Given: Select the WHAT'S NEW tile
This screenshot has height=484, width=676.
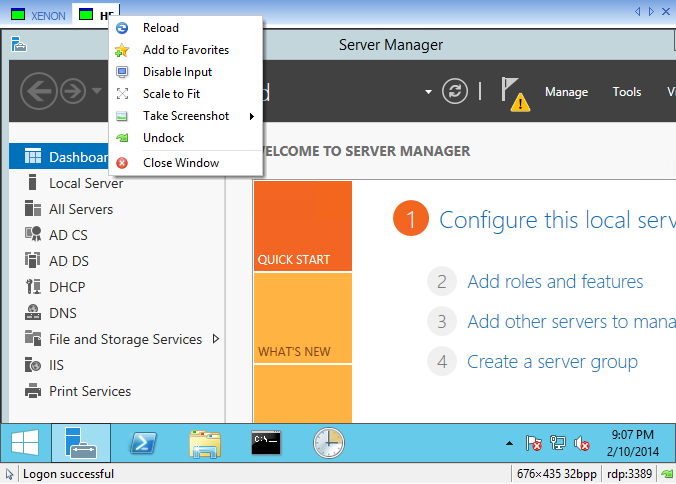Looking at the screenshot, I should (303, 318).
